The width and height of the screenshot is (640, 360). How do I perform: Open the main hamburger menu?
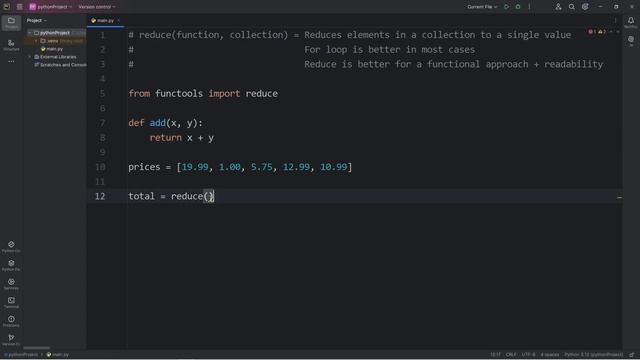[19, 7]
